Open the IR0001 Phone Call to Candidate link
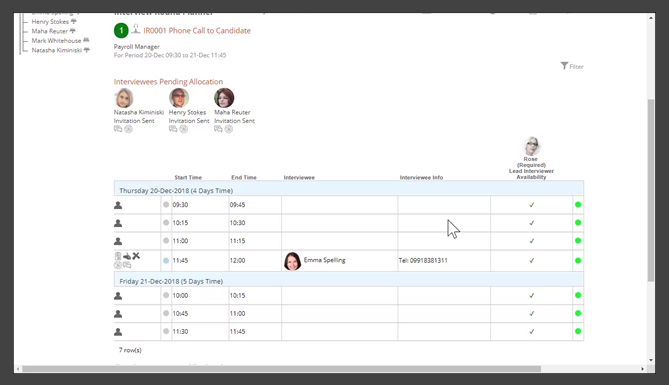The width and height of the screenshot is (669, 385). (x=197, y=31)
